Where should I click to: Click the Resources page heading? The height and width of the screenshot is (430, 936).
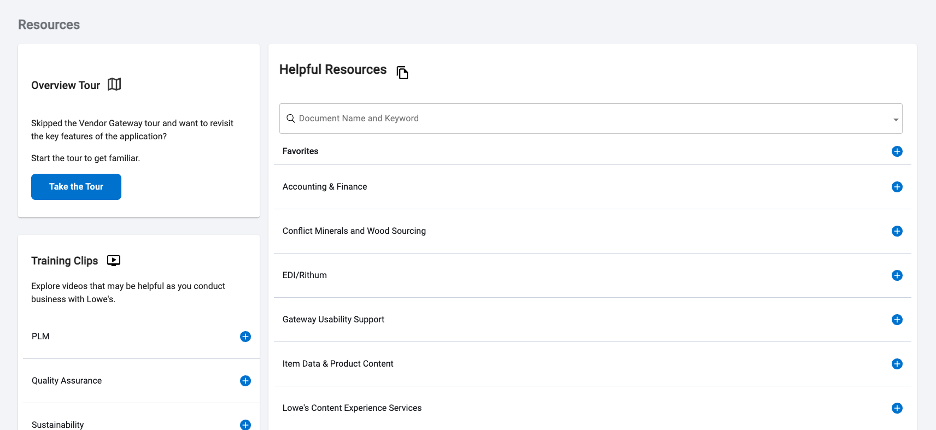pyautogui.click(x=49, y=24)
